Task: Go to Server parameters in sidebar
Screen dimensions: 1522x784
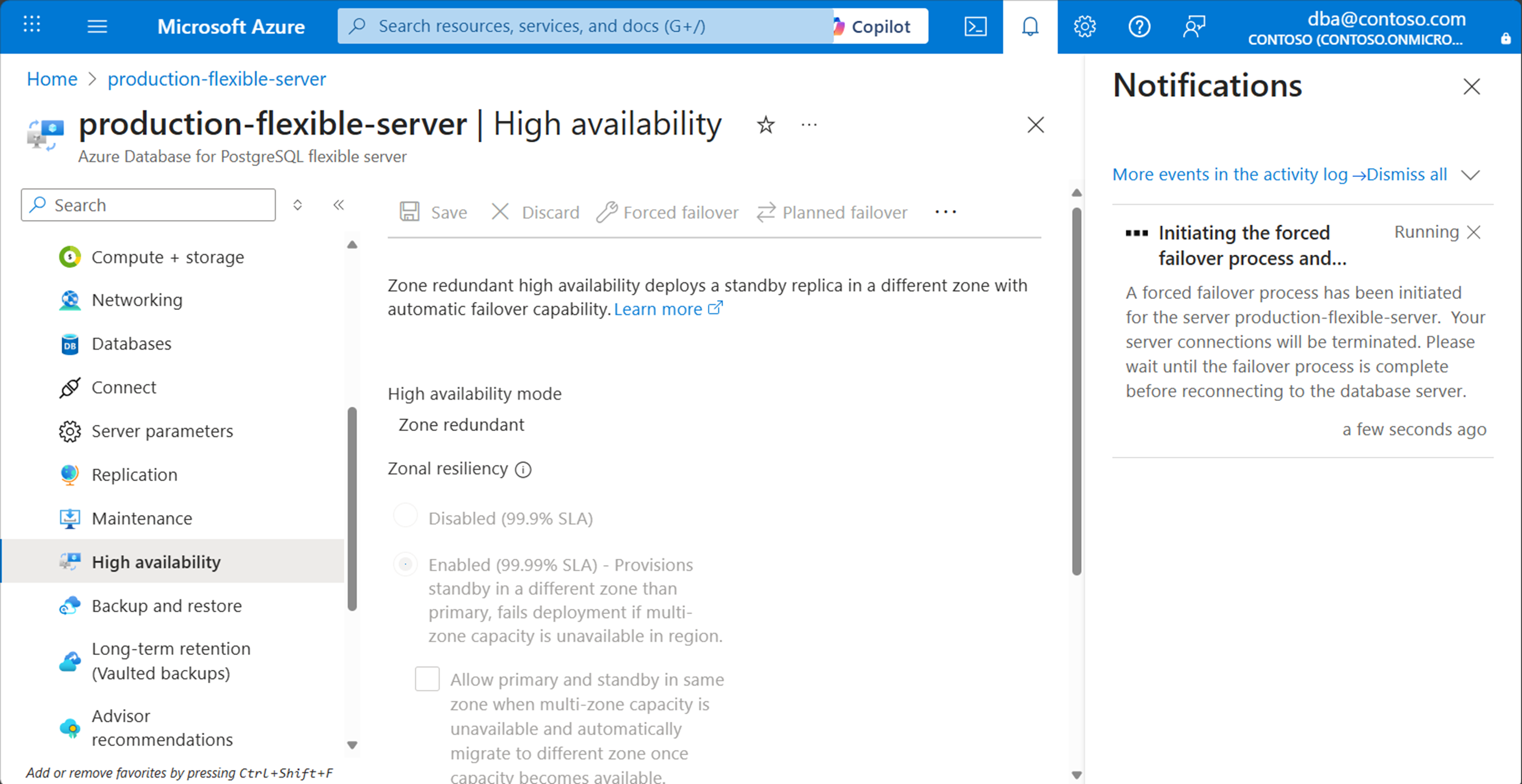Action: point(162,431)
